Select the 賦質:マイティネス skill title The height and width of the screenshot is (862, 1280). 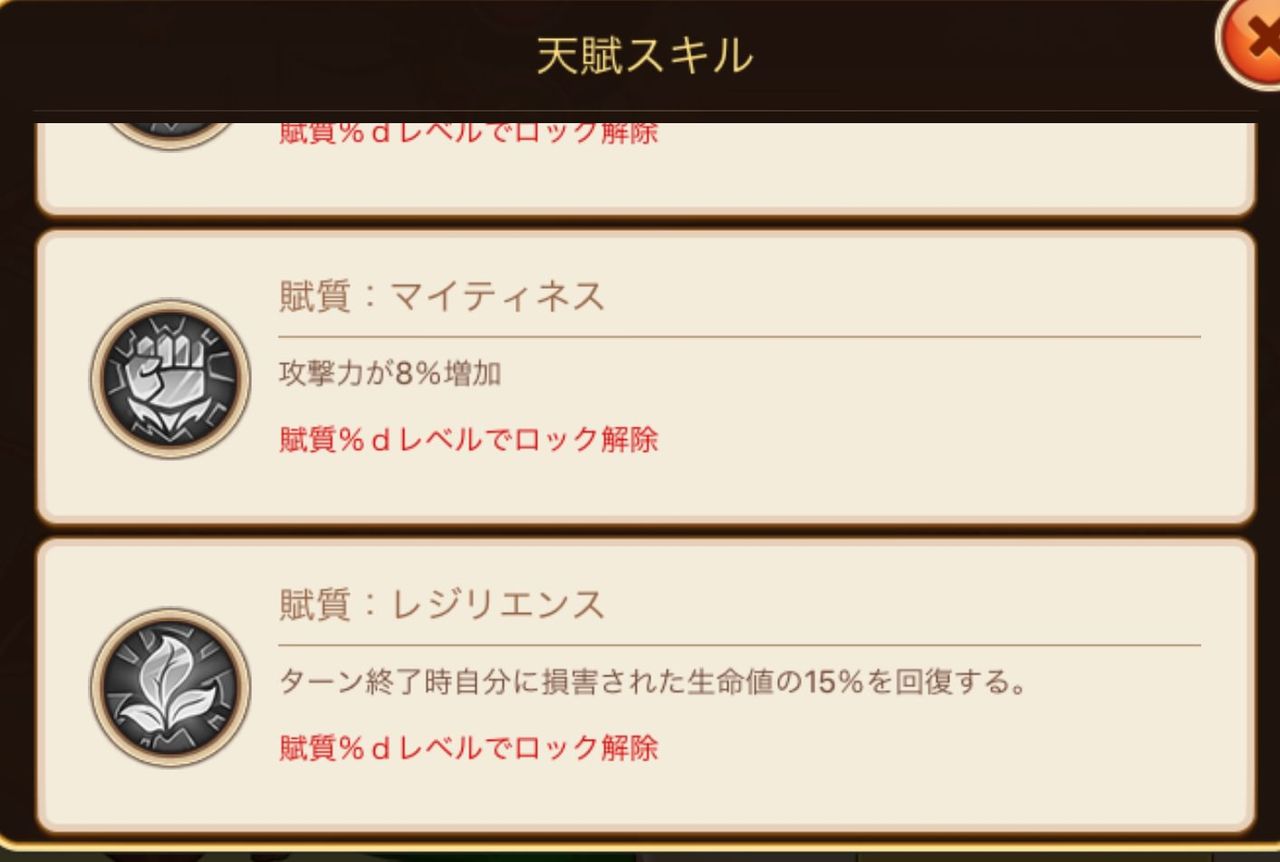coord(442,297)
